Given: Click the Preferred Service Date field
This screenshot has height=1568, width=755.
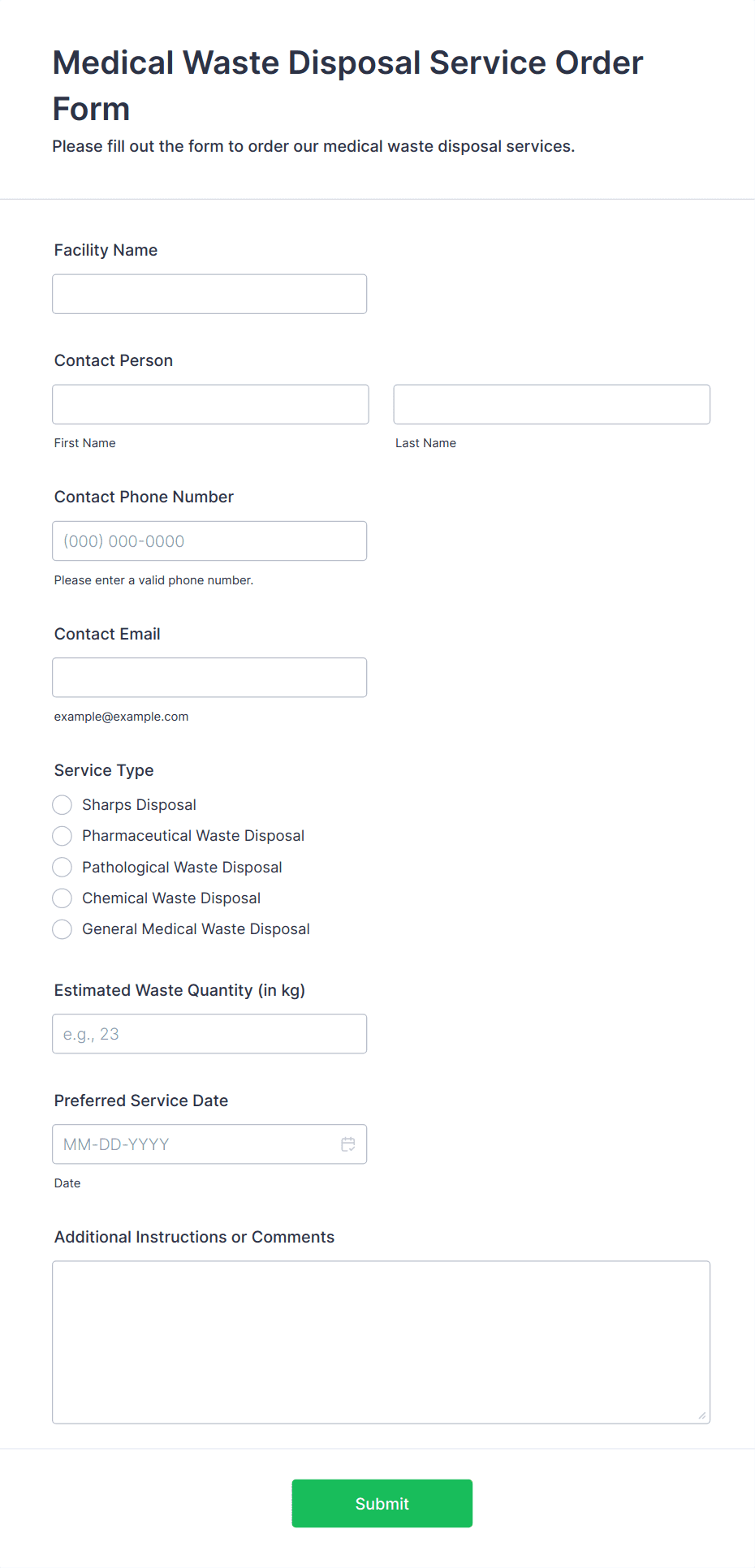Looking at the screenshot, I should point(195,1144).
